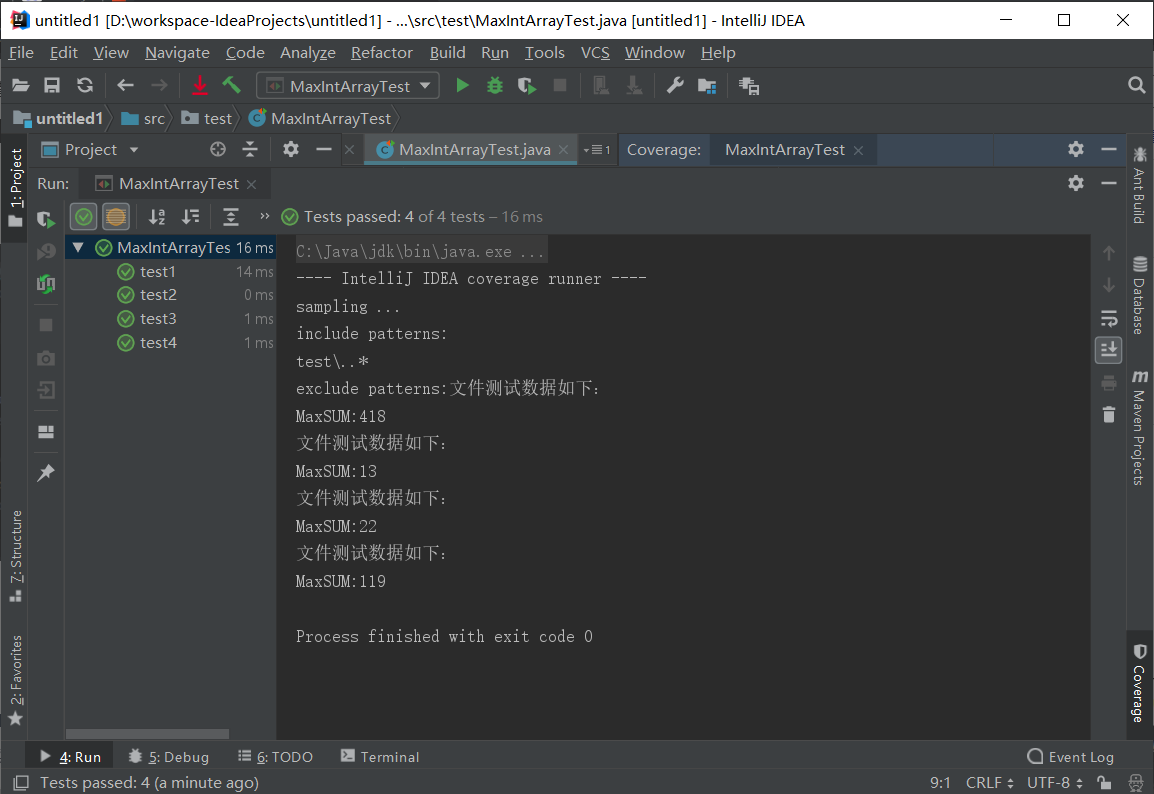Open the 6: TODO tool window

click(276, 756)
